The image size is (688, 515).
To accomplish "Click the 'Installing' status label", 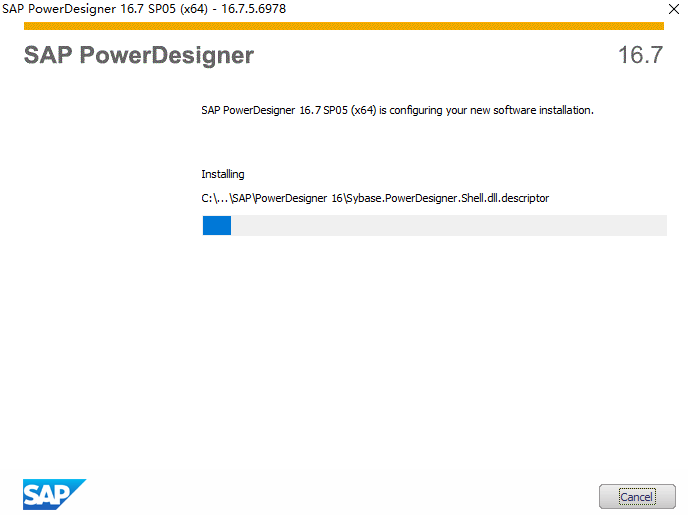I will (x=222, y=174).
